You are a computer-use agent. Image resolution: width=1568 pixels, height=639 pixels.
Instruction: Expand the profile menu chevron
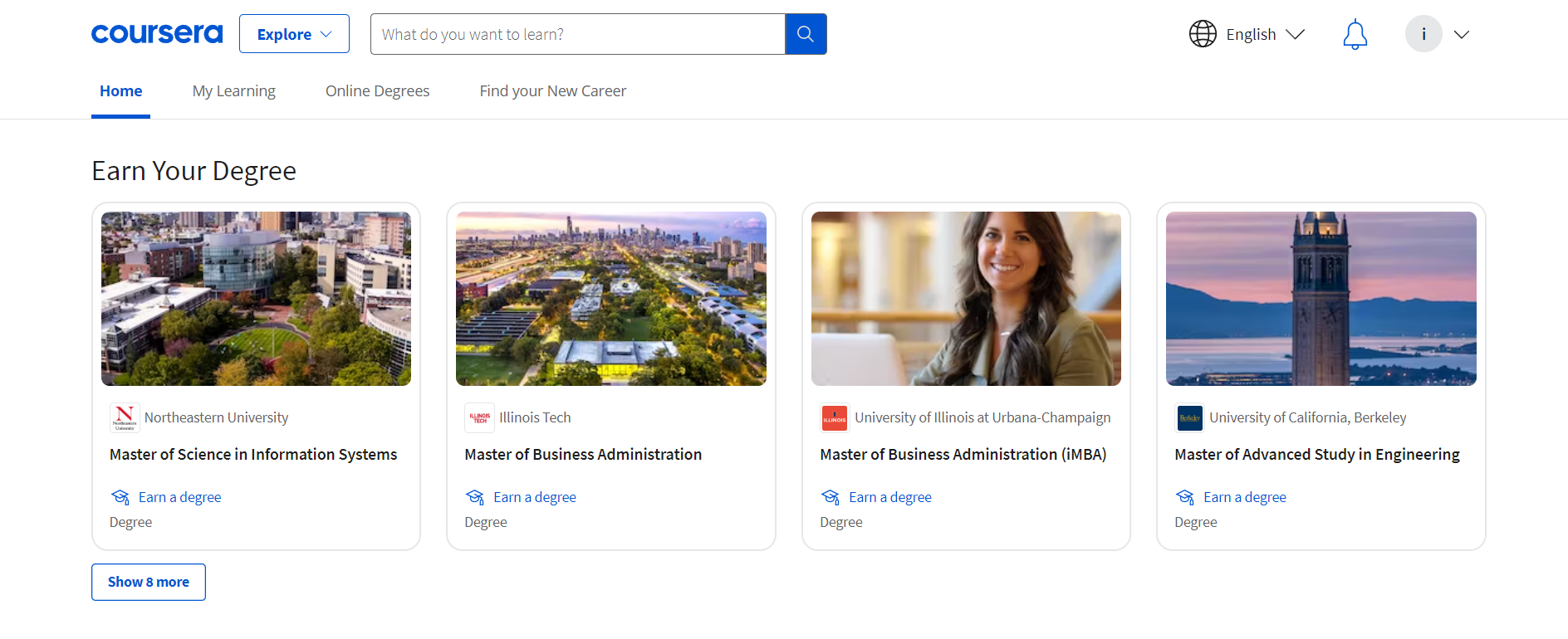pyautogui.click(x=1462, y=34)
